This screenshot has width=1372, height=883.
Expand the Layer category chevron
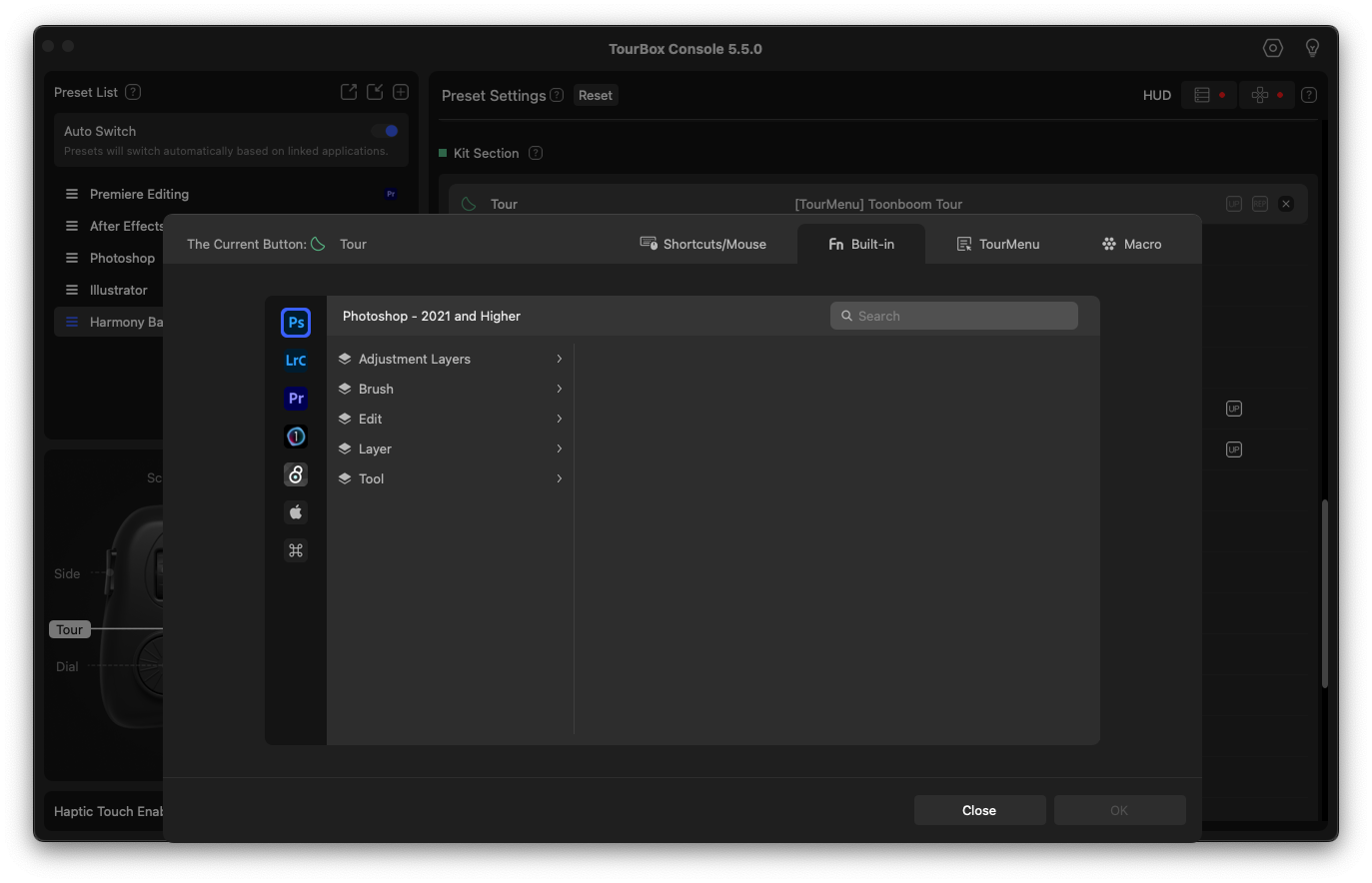tap(559, 448)
